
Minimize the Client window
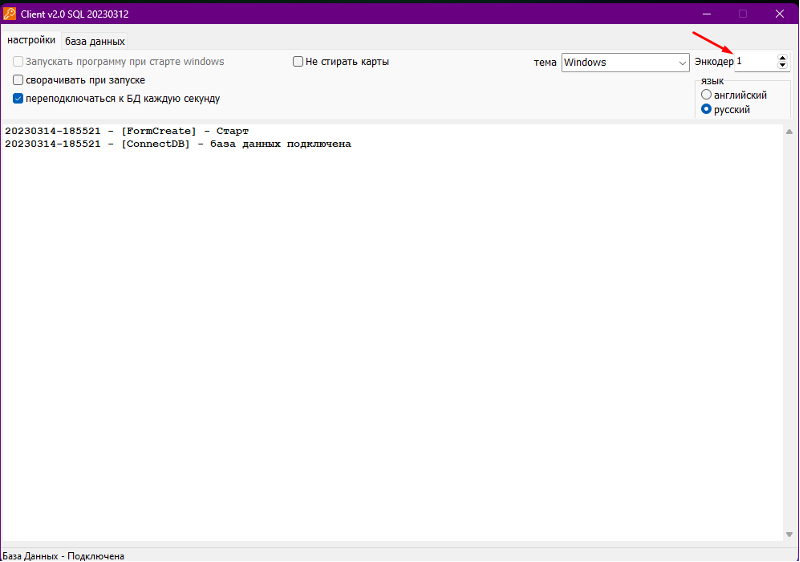(707, 14)
